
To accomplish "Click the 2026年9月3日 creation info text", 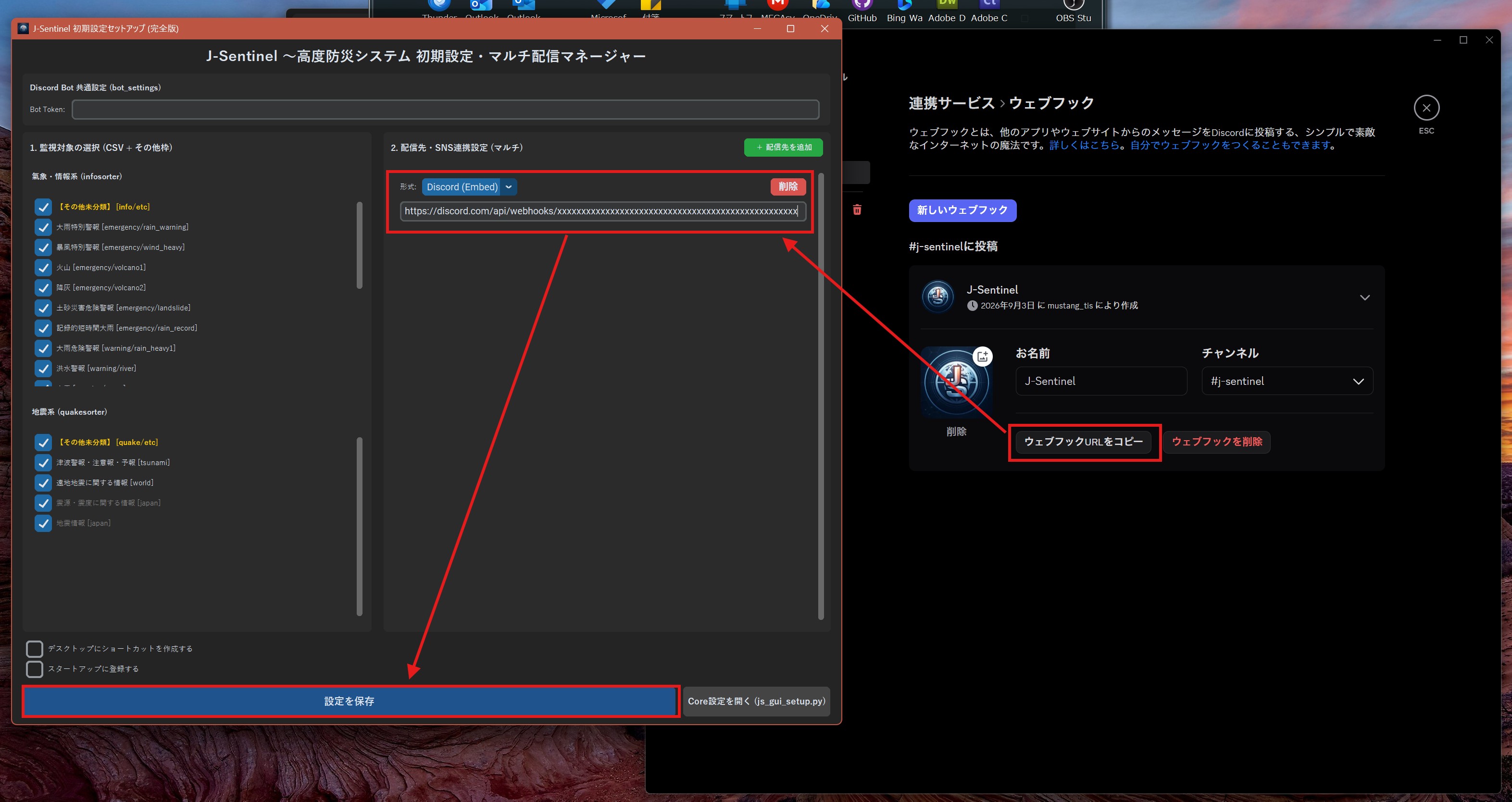I will pyautogui.click(x=1059, y=306).
